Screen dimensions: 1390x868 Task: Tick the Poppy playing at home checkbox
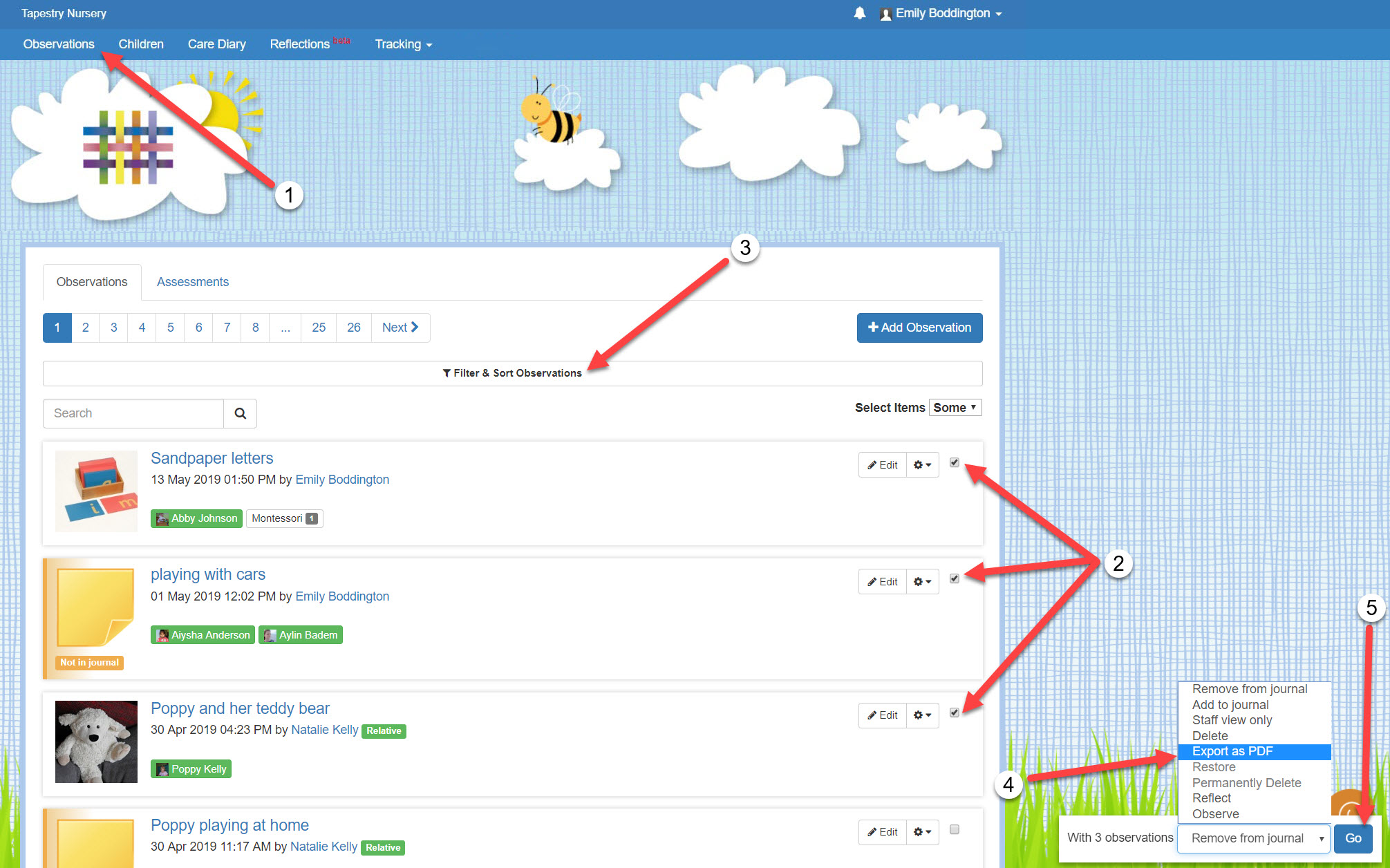(954, 829)
